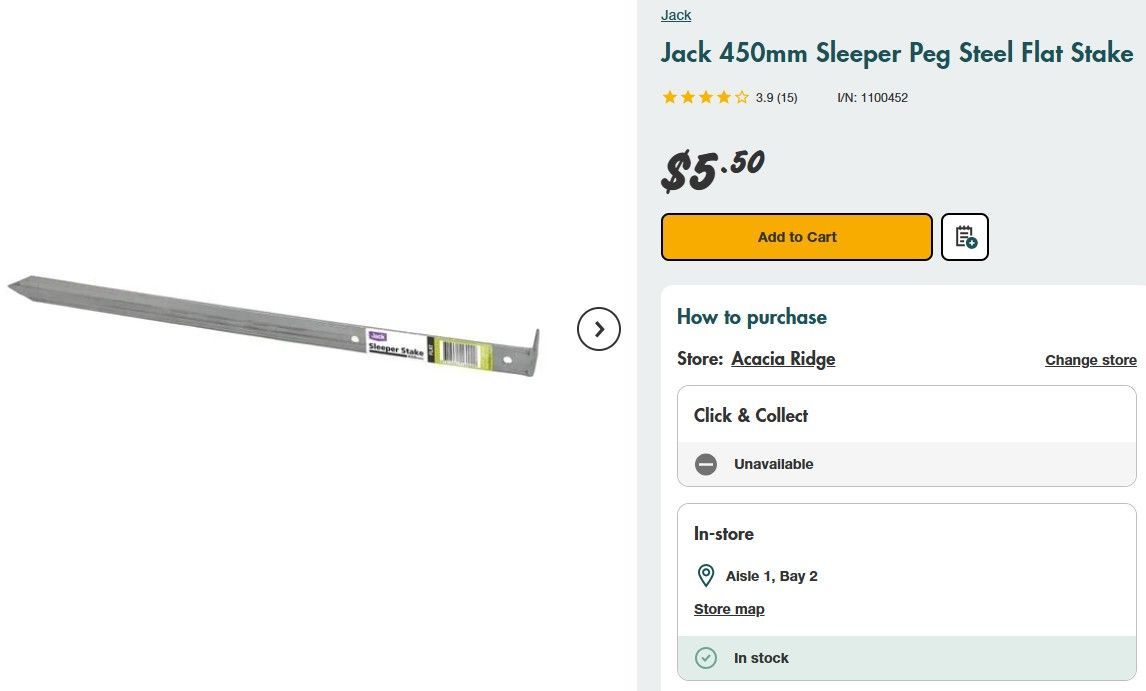Viewport: 1146px width, 691px height.
Task: Open the Acacia Ridge store link
Action: tap(783, 359)
